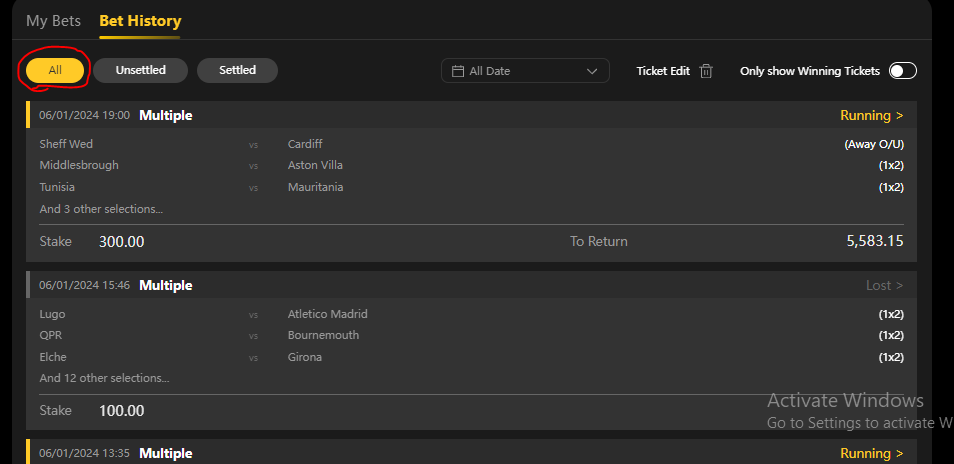Viewport: 954px width, 464px height.
Task: Click "And 12 other selections..." link
Action: pos(104,378)
